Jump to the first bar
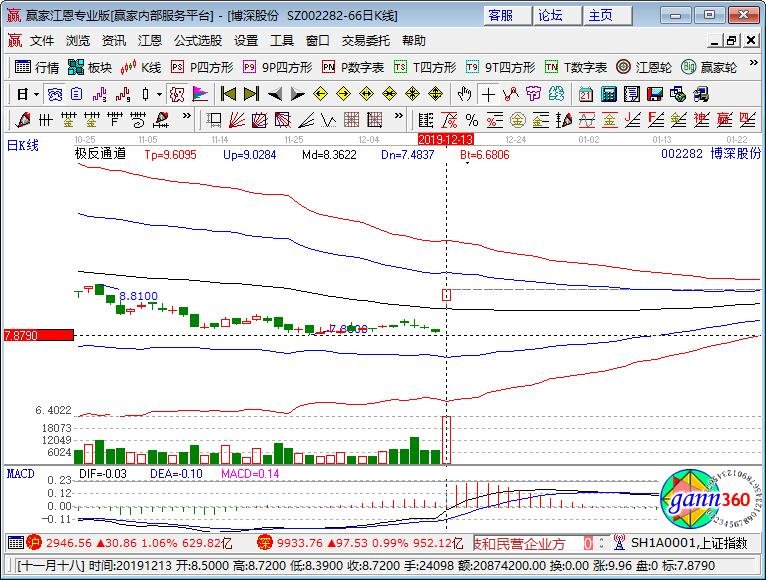Viewport: 766px width, 580px height. (x=228, y=94)
